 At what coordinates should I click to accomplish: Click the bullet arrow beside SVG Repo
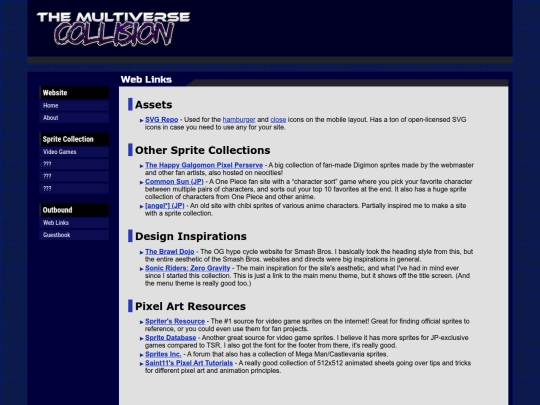pos(142,120)
